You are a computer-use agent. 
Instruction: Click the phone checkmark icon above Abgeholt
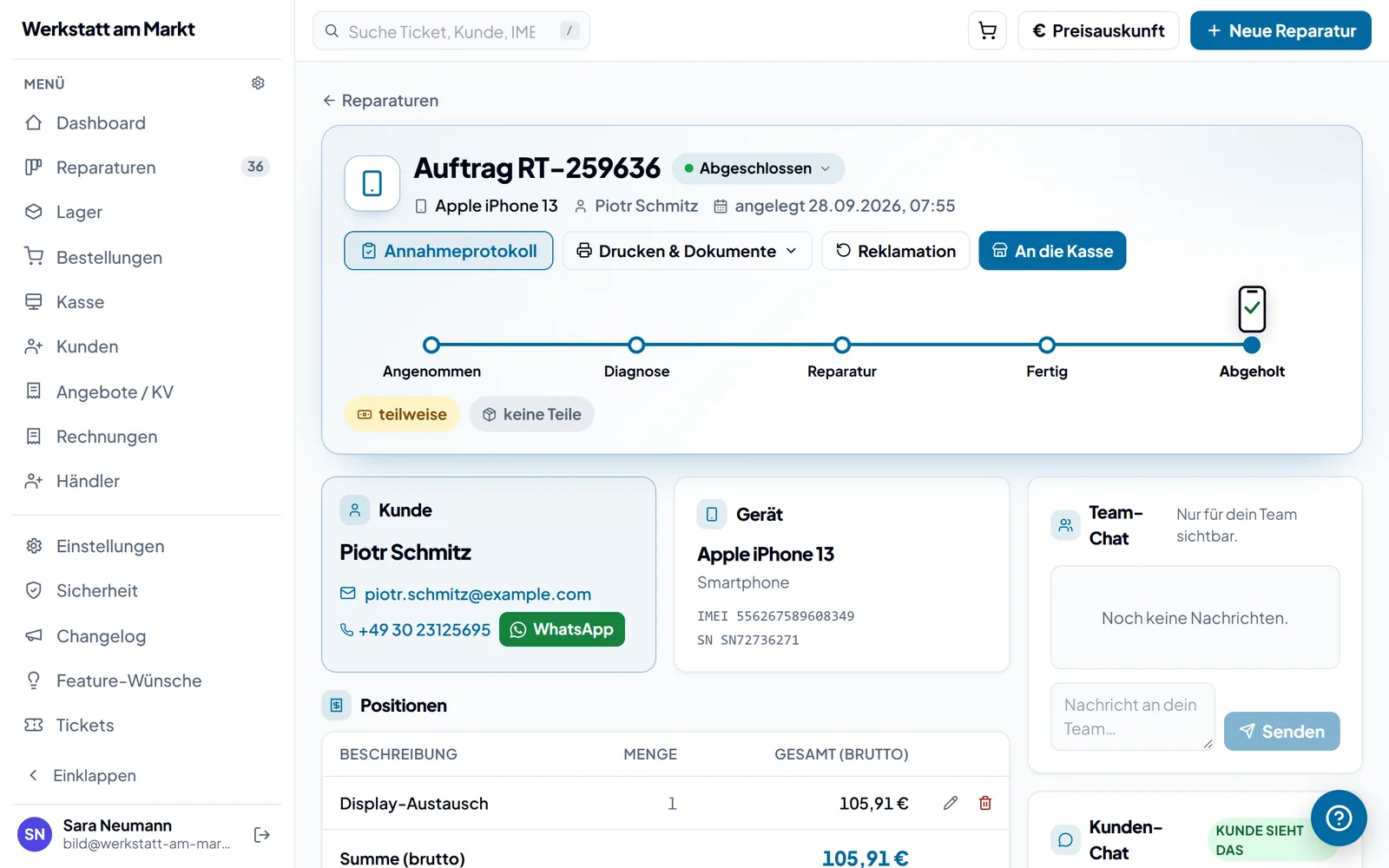coord(1252,309)
